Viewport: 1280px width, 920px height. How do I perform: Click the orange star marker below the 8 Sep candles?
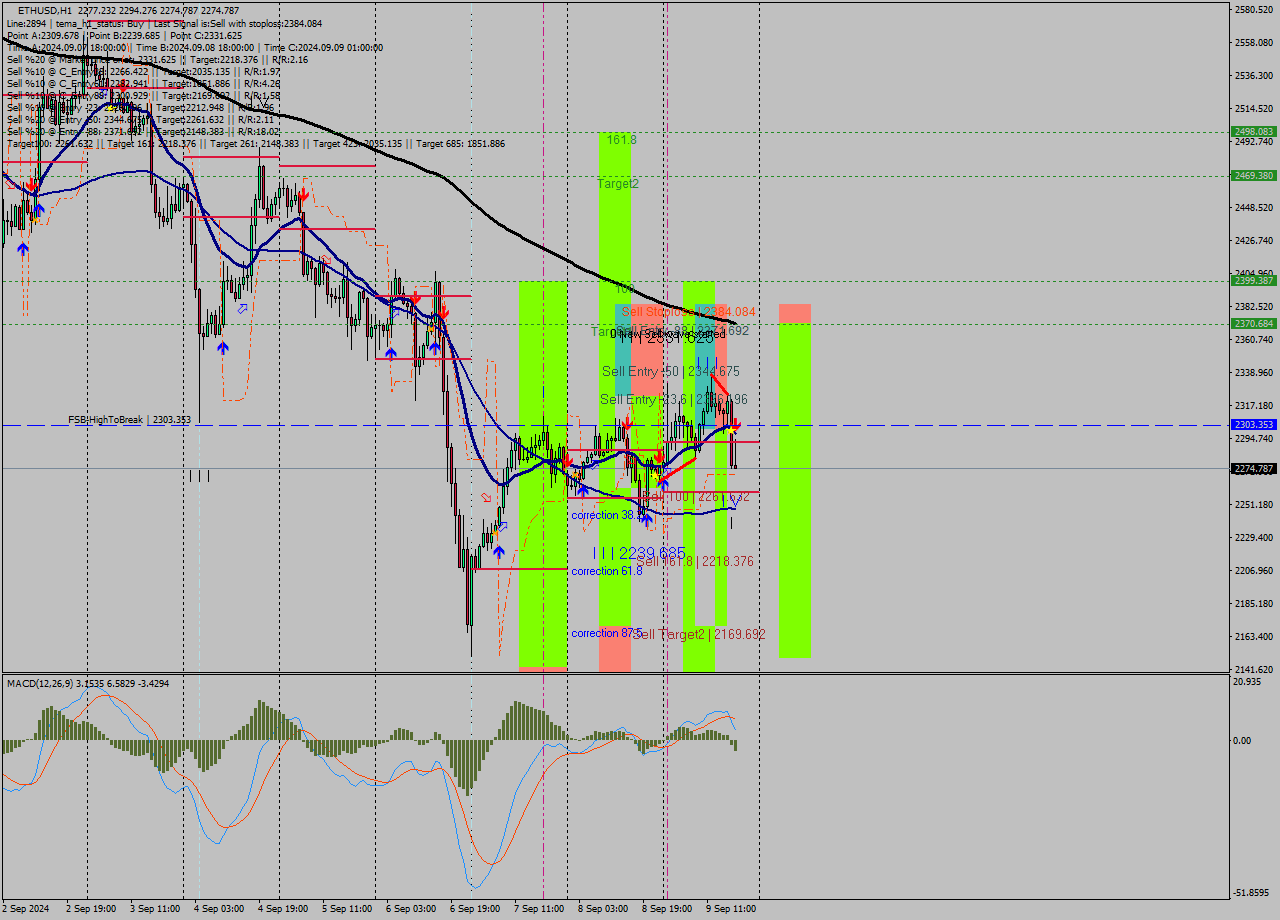click(655, 475)
